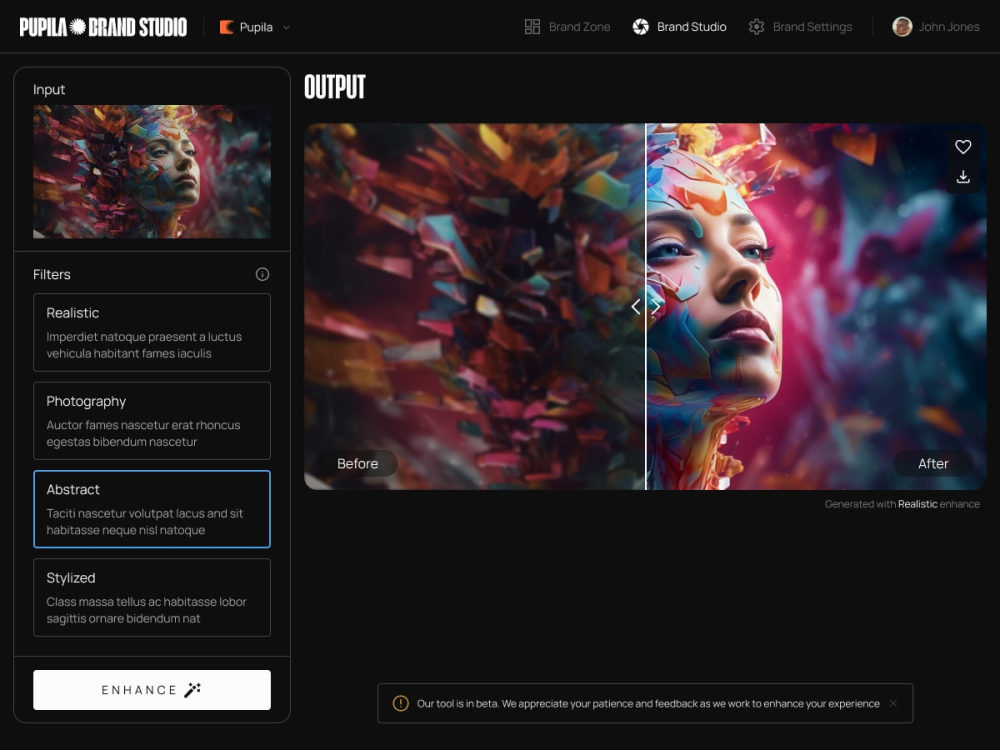
Task: Click the After label
Action: point(933,464)
